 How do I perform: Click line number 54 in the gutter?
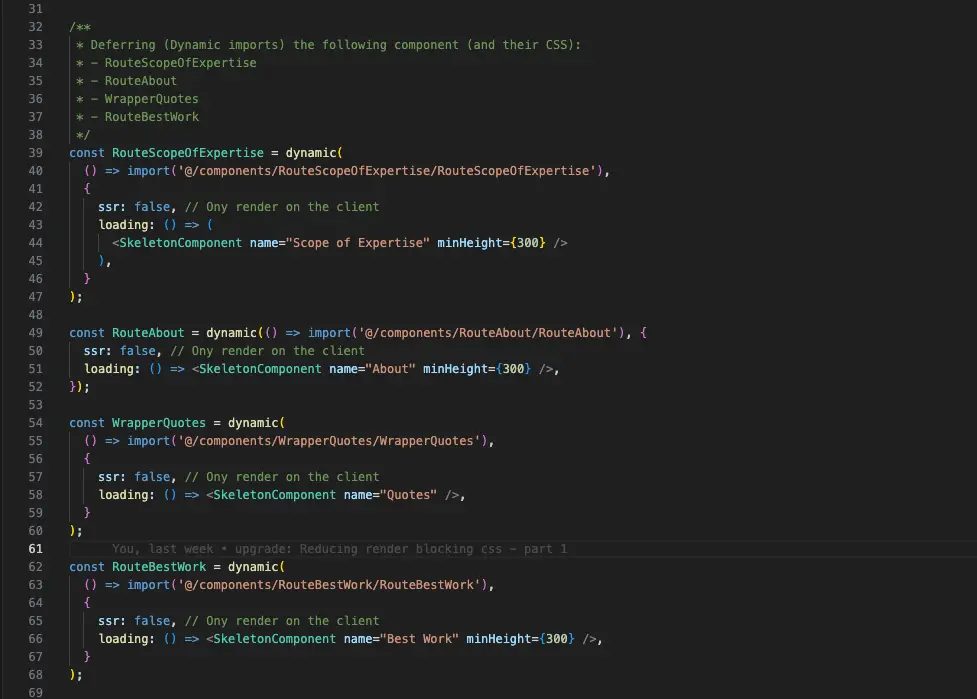click(36, 423)
